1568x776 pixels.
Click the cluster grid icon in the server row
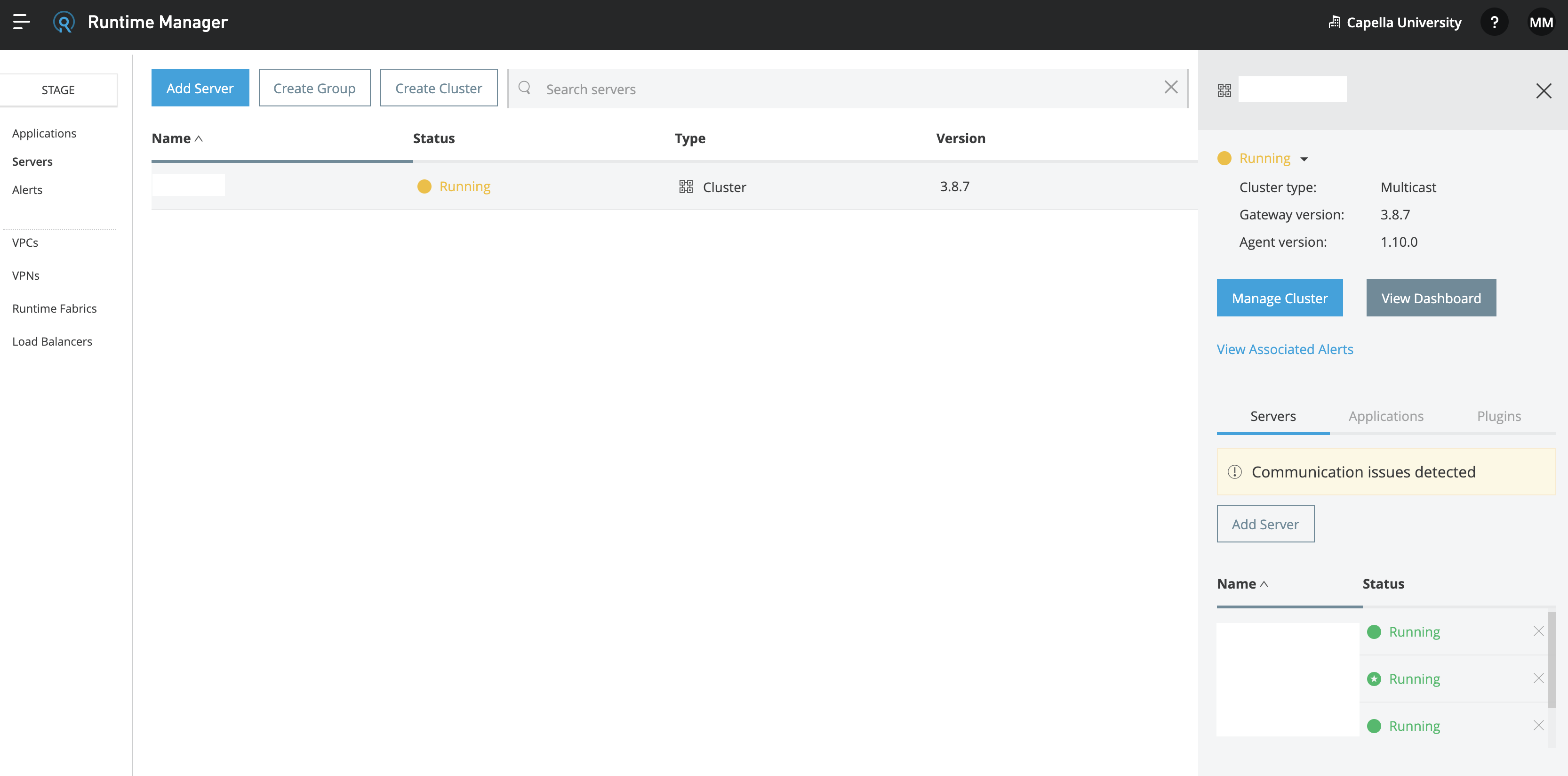685,186
